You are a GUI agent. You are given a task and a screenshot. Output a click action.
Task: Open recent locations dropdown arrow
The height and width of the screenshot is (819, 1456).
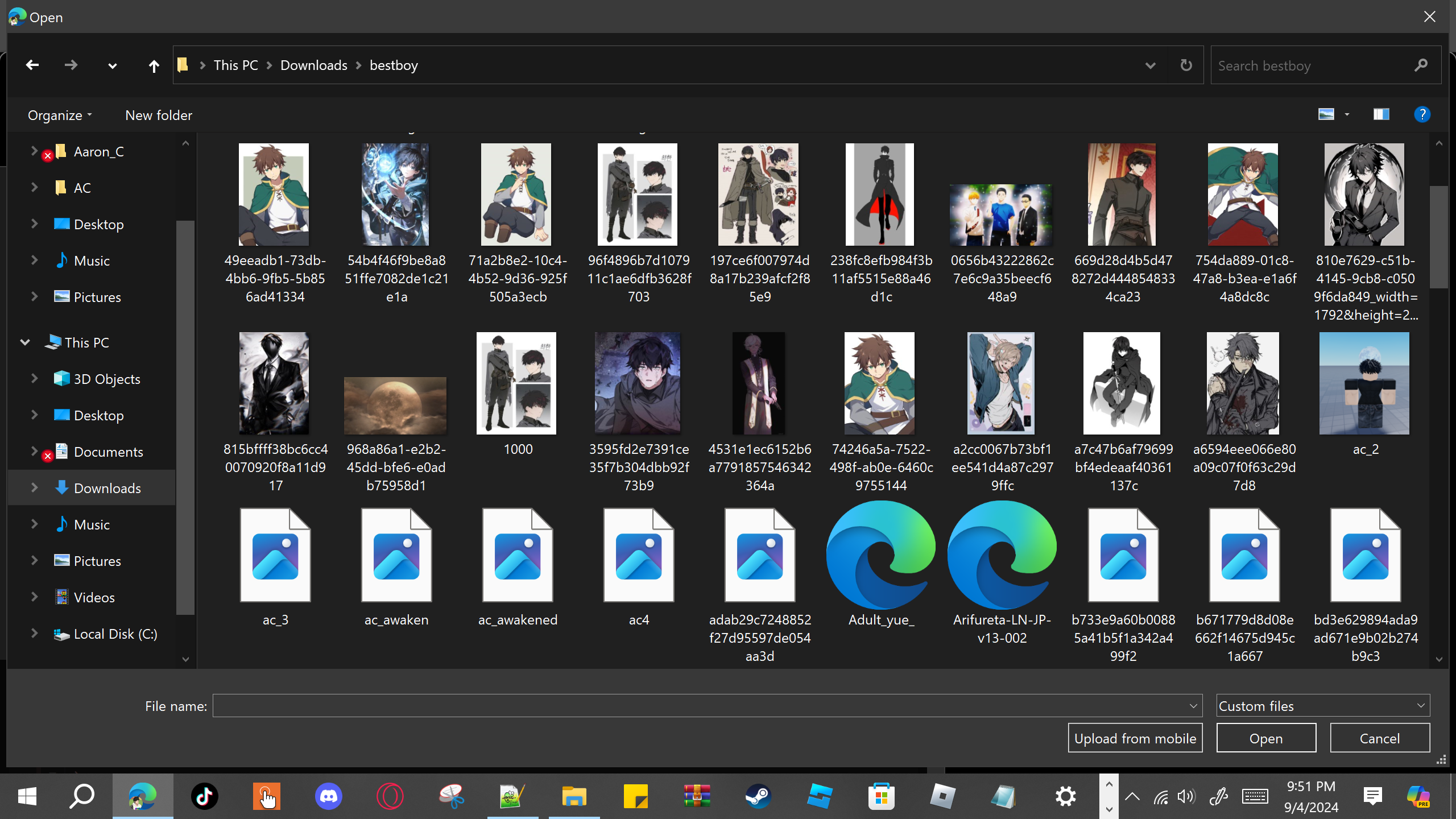tap(112, 66)
